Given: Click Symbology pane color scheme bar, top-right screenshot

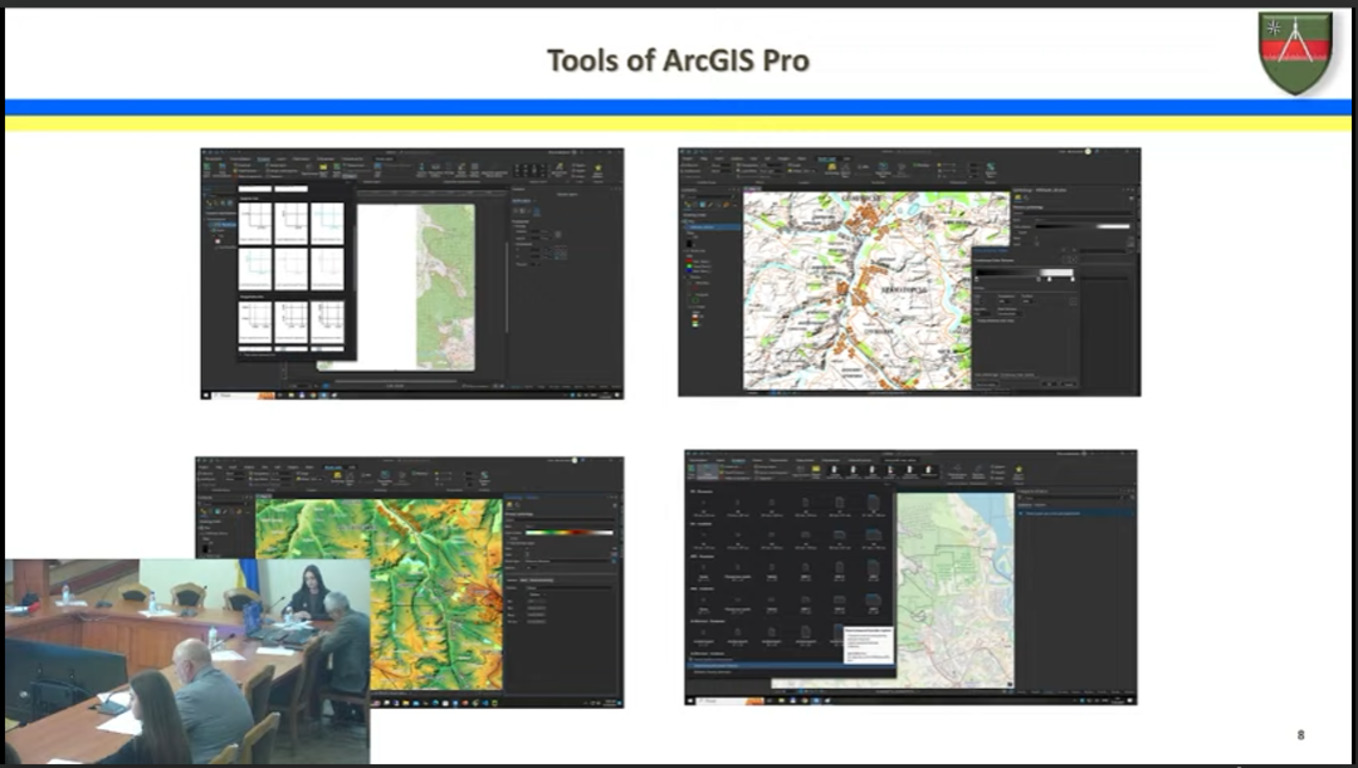Looking at the screenshot, I should pyautogui.click(x=1082, y=226).
